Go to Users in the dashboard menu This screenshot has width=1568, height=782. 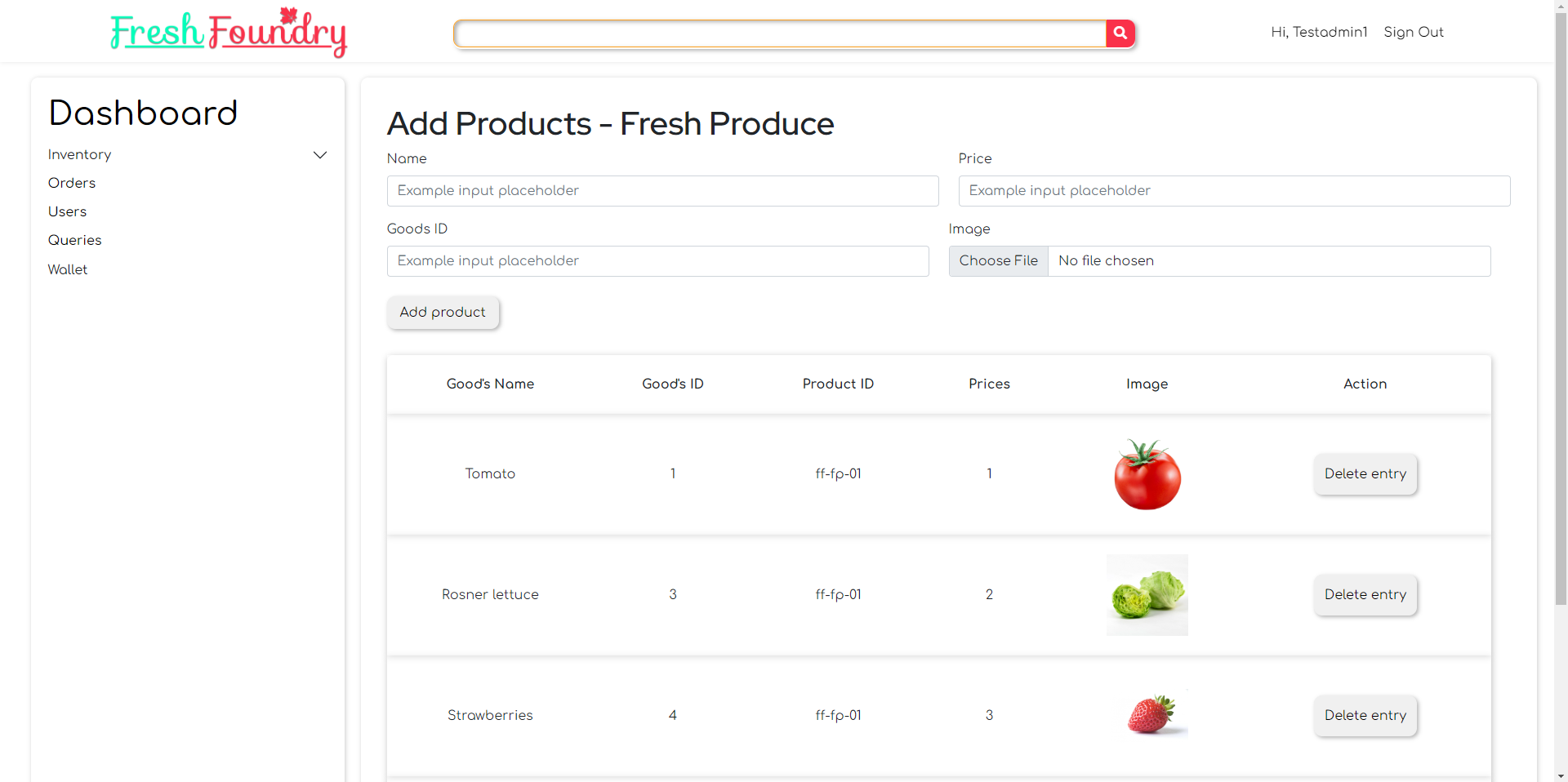tap(67, 211)
